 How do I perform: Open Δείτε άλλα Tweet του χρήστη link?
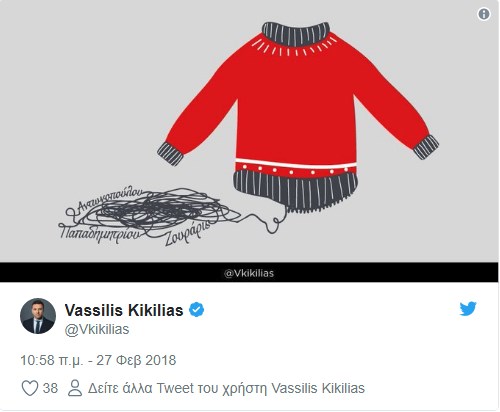(x=226, y=388)
